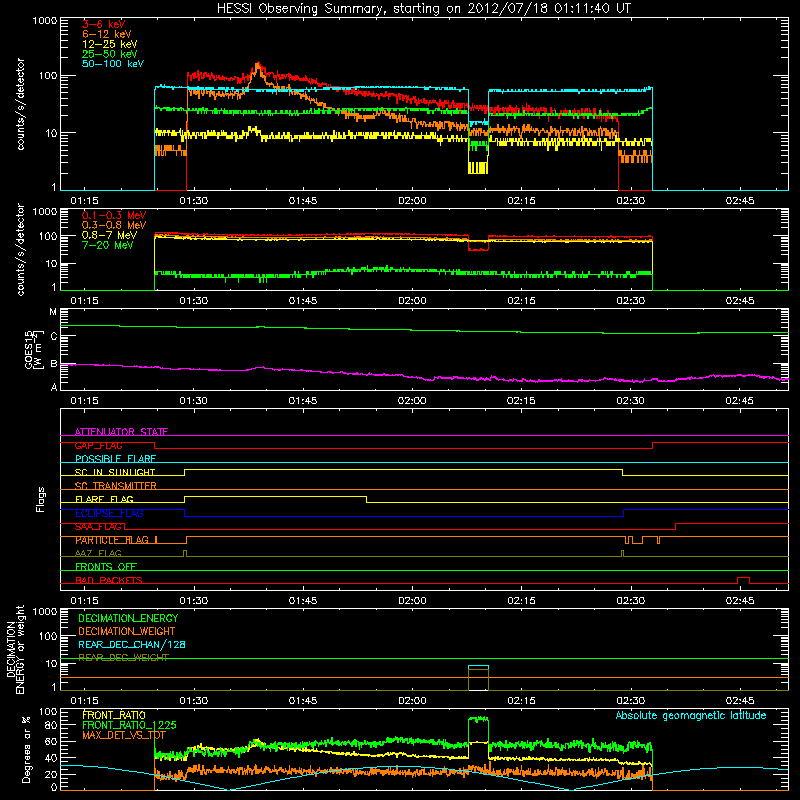Viewport: 800px width, 800px height.
Task: Select the PARTICLE_FLAG label
Action: pyautogui.click(x=113, y=540)
